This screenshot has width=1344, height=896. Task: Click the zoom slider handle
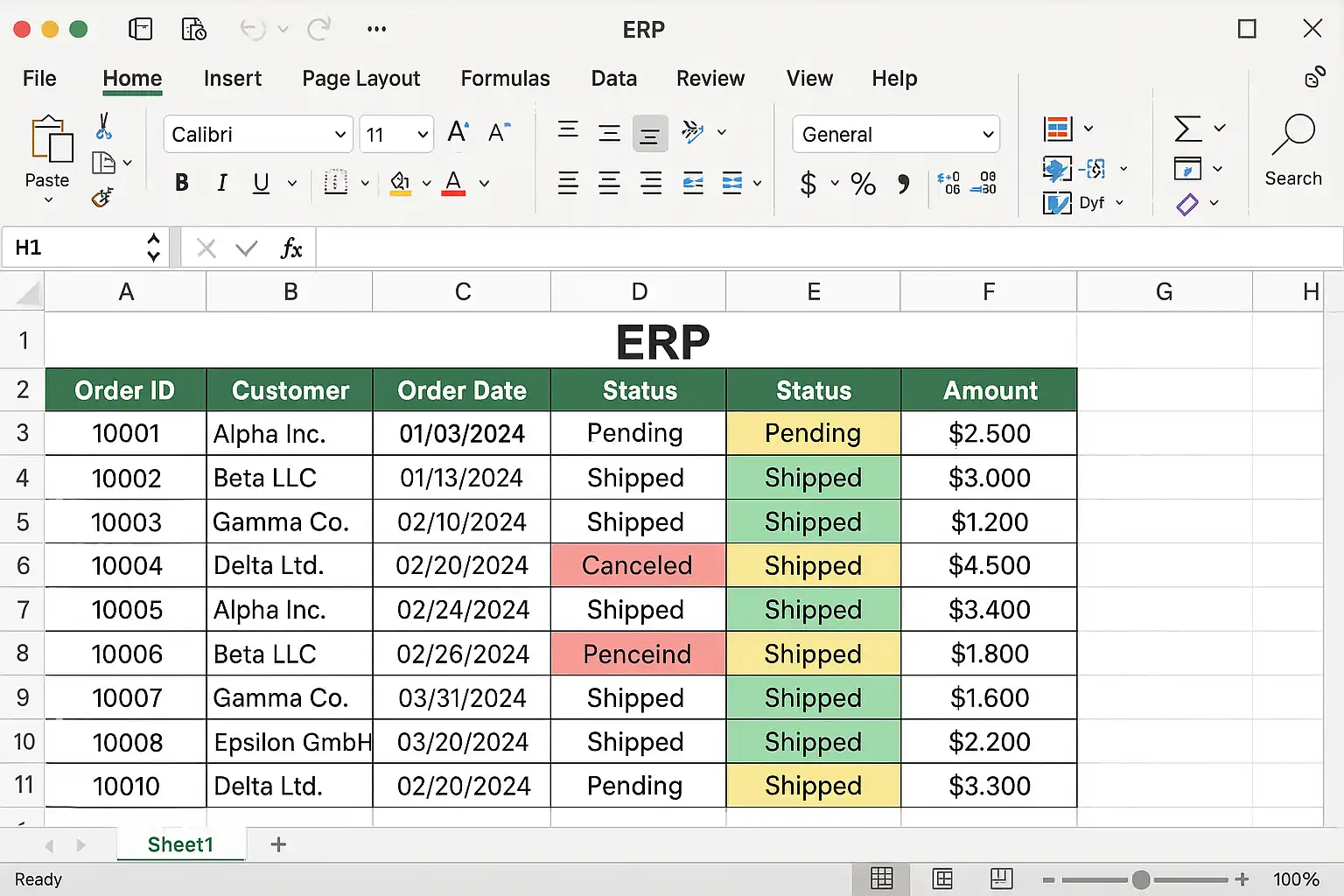pyautogui.click(x=1141, y=879)
